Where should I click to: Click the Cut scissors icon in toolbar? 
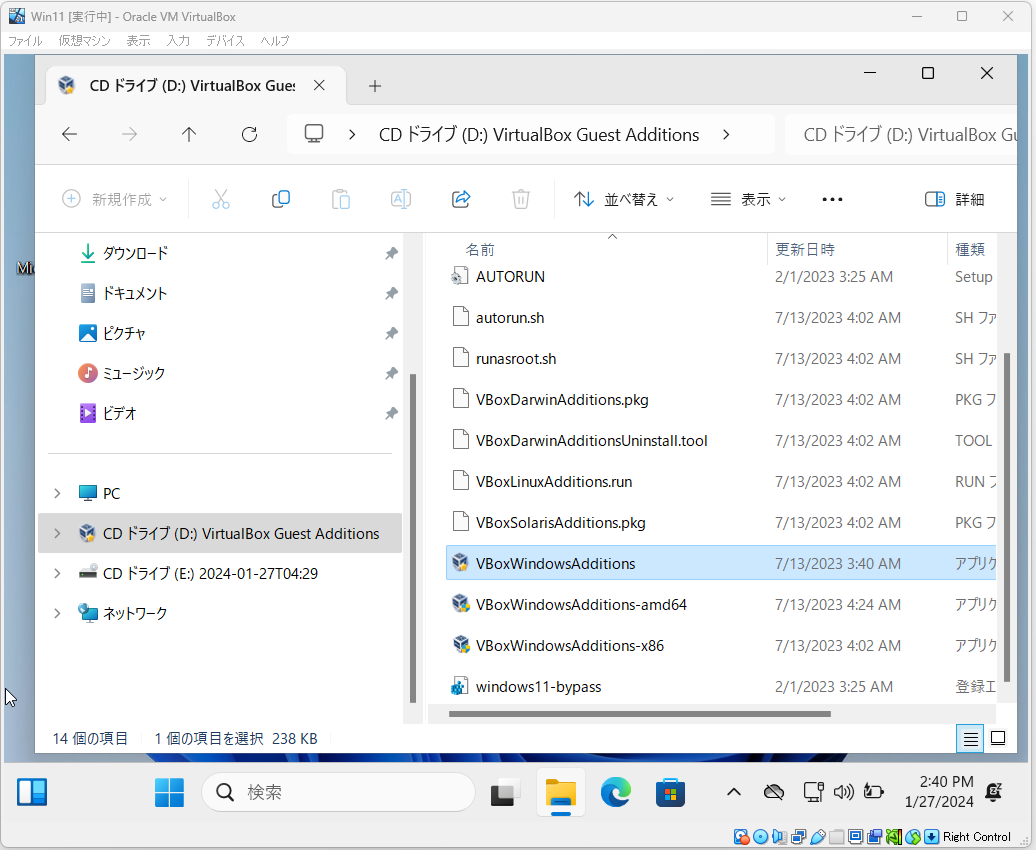pos(221,199)
